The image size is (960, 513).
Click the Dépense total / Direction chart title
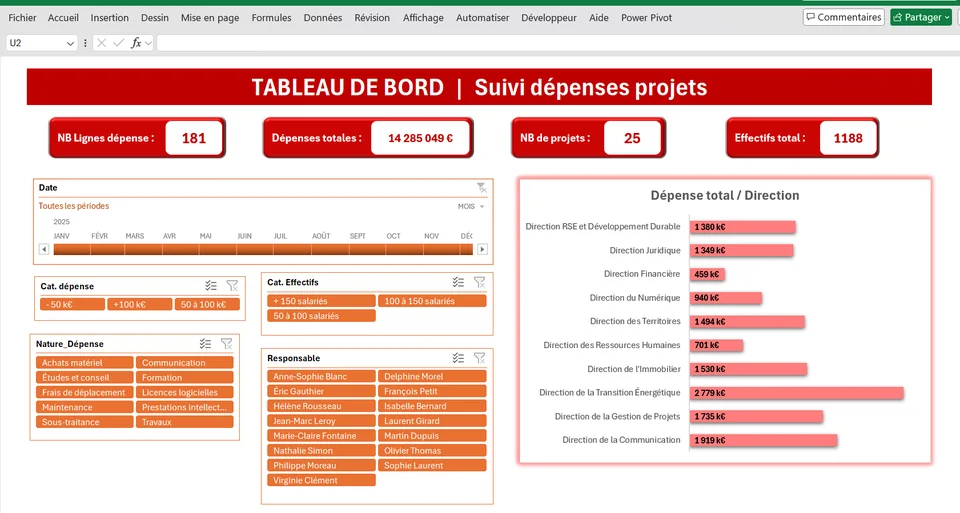pos(725,195)
